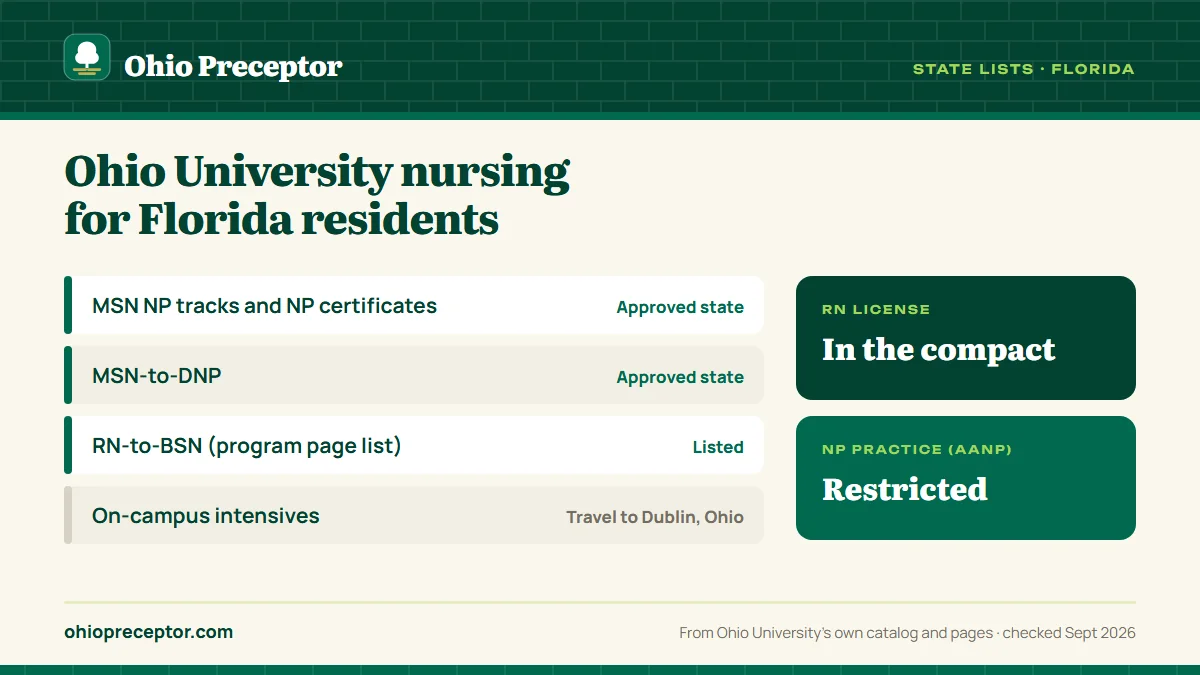Open the ohiopreceptor.com link

[148, 632]
